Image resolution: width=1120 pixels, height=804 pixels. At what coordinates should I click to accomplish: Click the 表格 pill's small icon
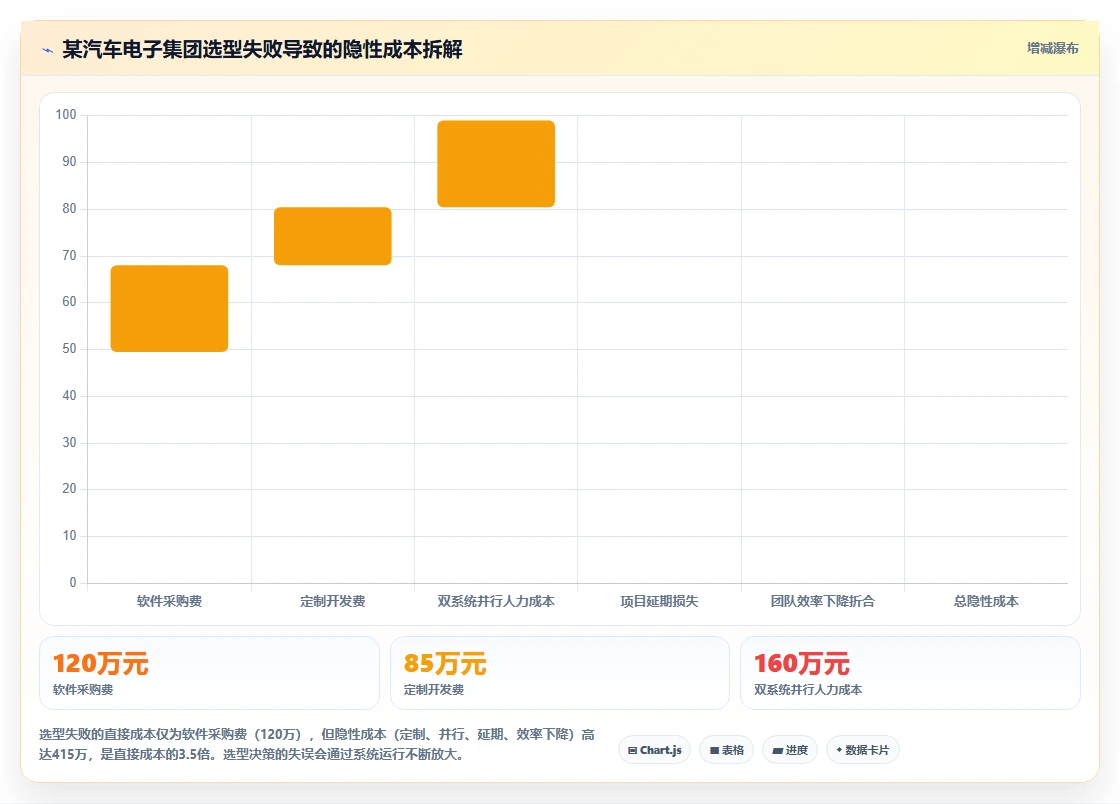(714, 750)
